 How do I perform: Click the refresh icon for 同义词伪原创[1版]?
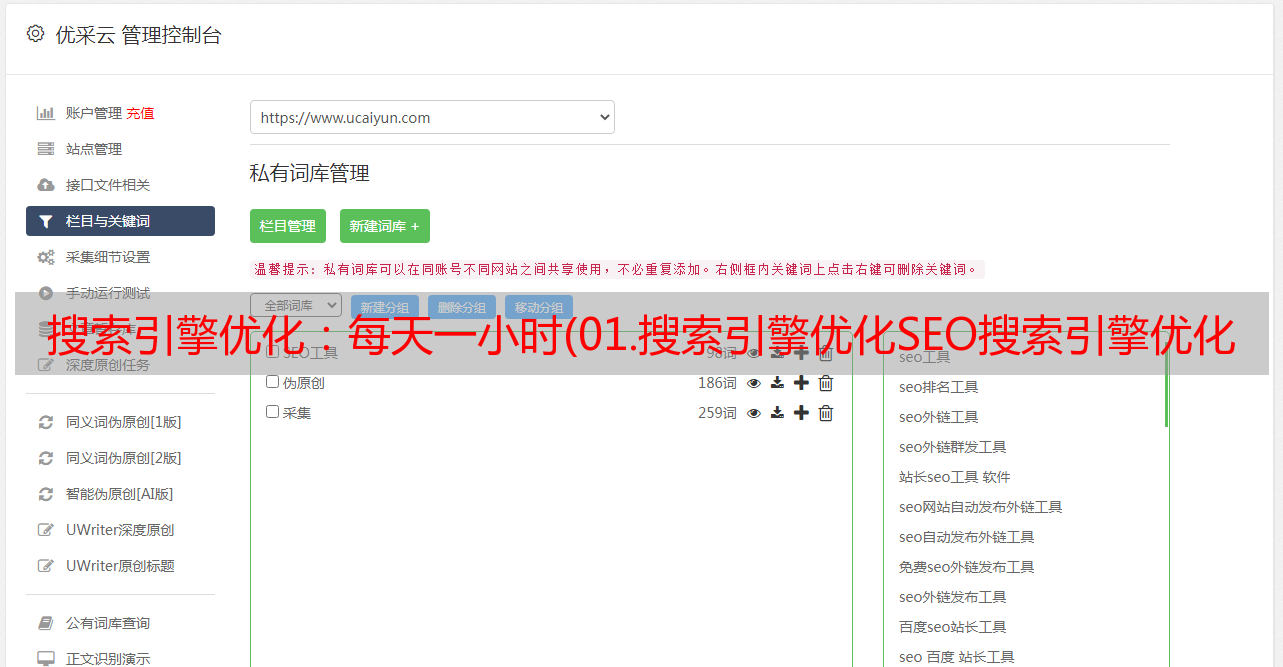[46, 422]
